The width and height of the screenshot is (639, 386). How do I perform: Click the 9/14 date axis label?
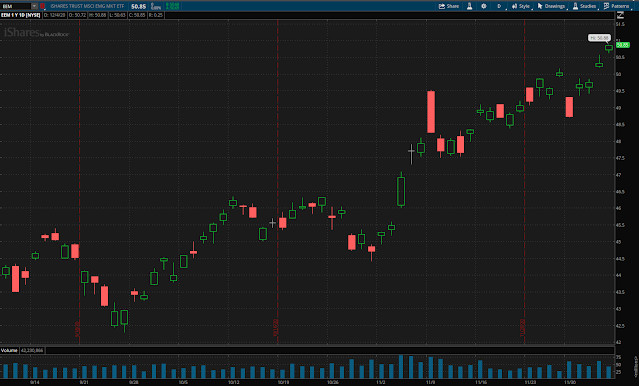(x=35, y=382)
